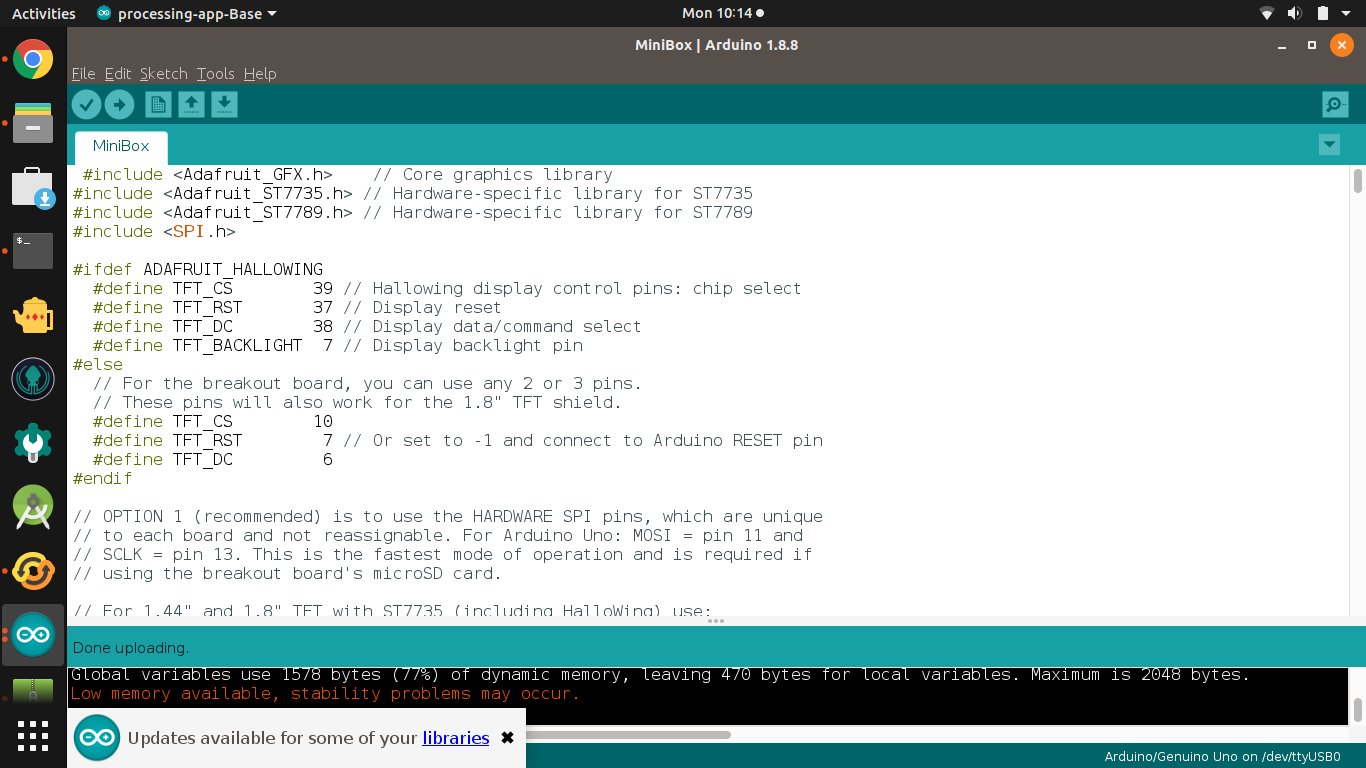The width and height of the screenshot is (1366, 768).
Task: Click the Arduino logo in the updates popup
Action: click(x=98, y=738)
